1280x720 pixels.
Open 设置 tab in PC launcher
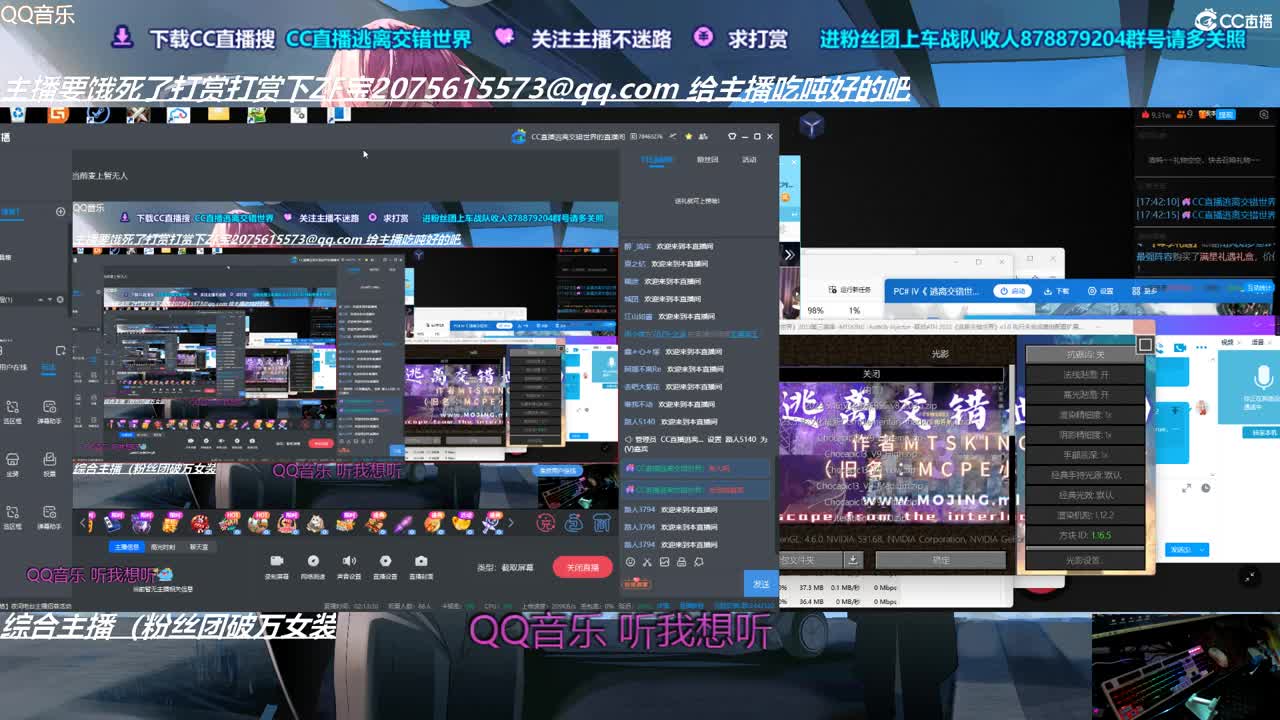point(1100,291)
